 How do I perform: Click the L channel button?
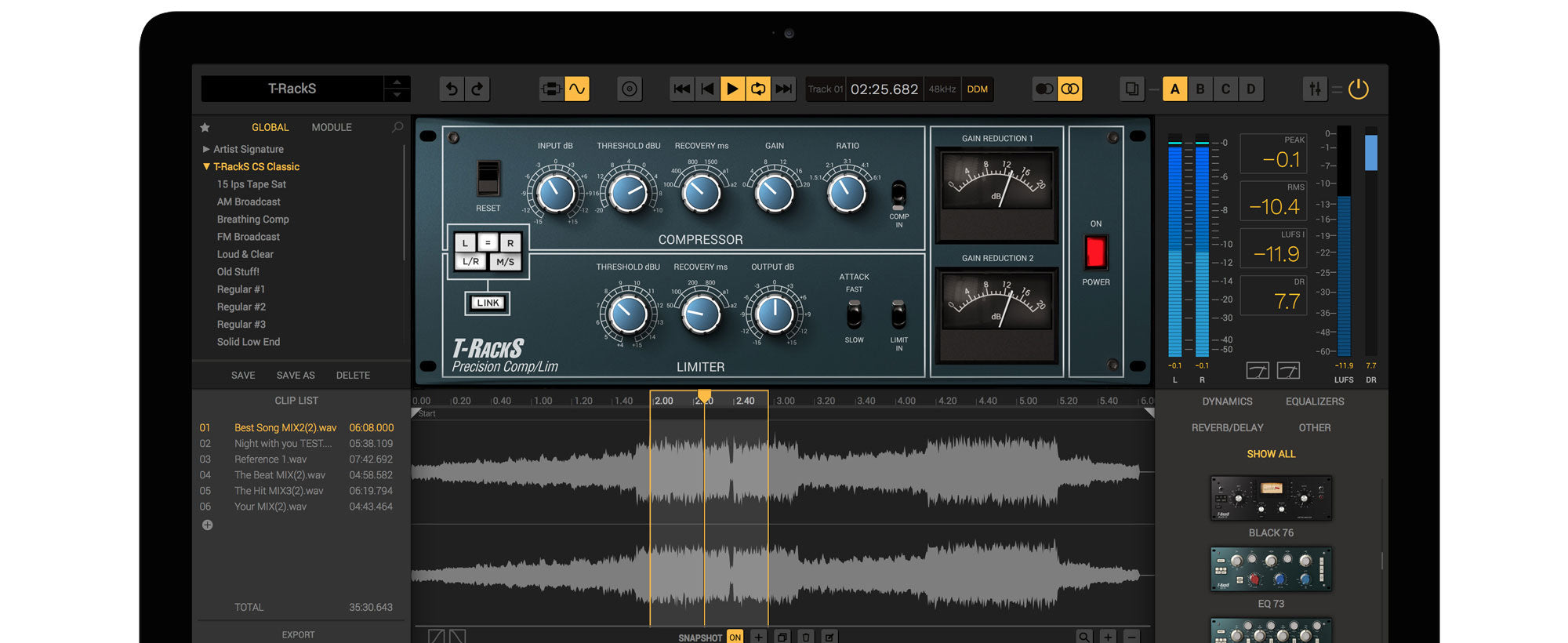tap(465, 243)
